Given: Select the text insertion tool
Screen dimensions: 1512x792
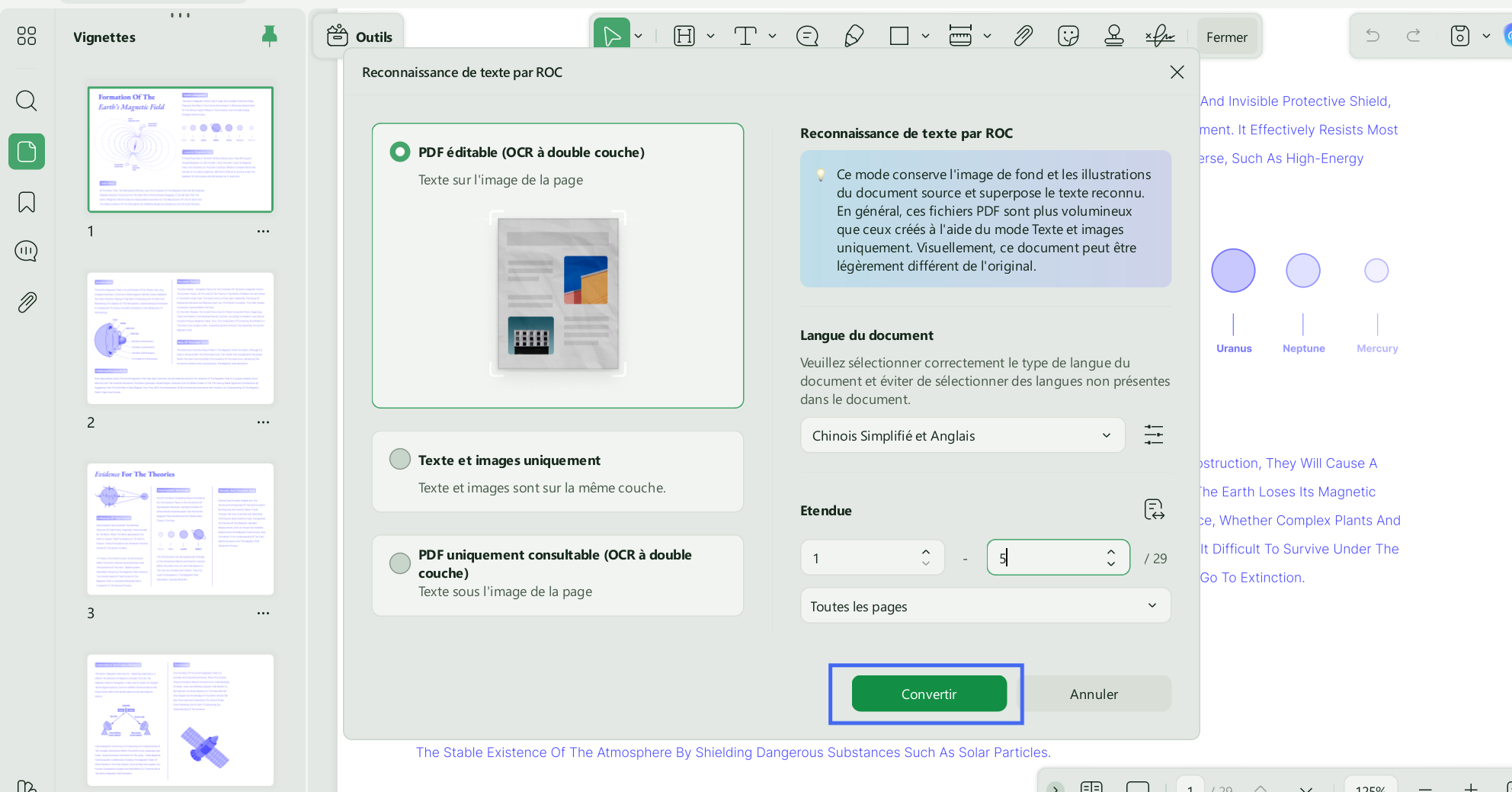Looking at the screenshot, I should [745, 36].
